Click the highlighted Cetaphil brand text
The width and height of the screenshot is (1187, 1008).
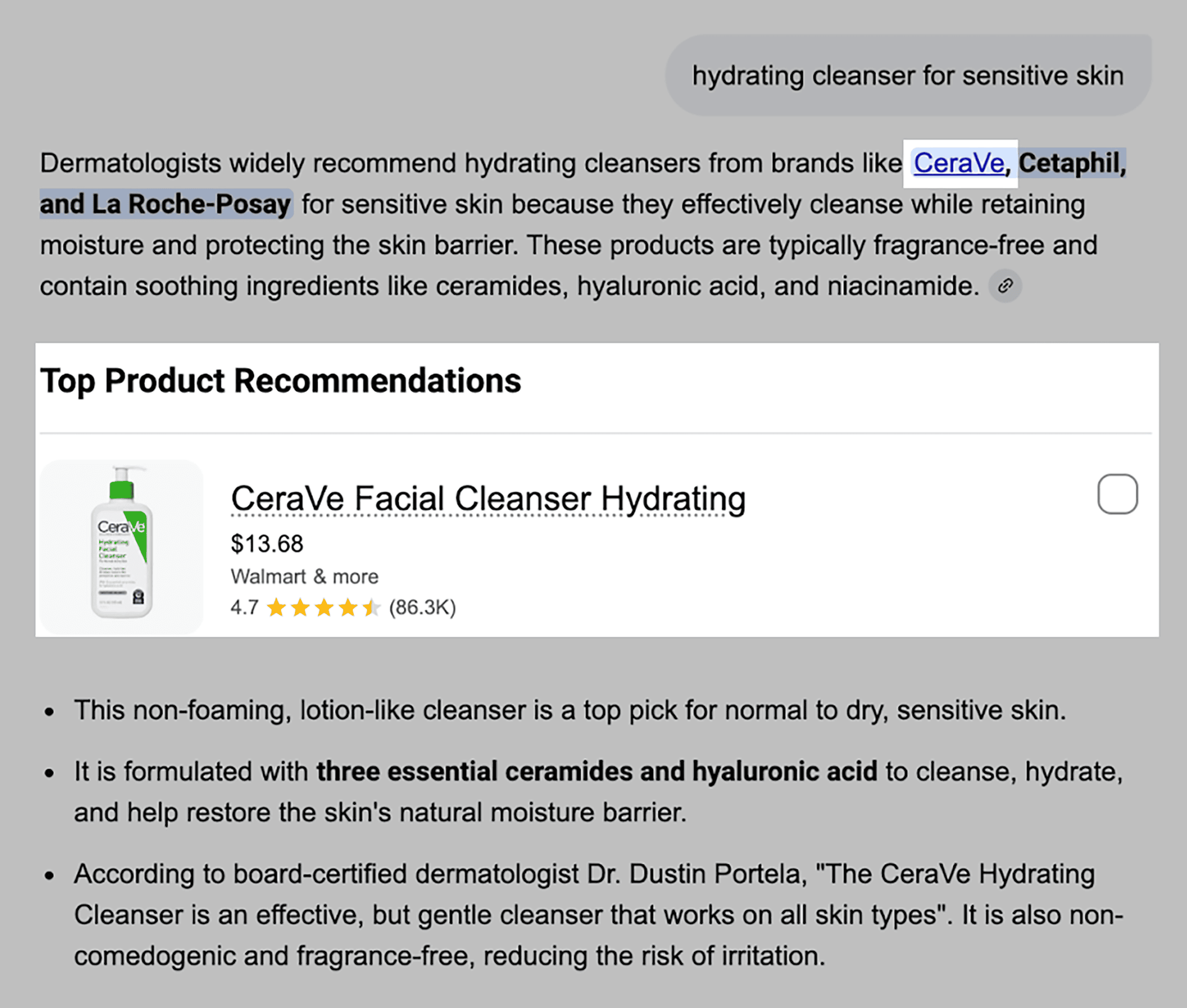[1071, 163]
